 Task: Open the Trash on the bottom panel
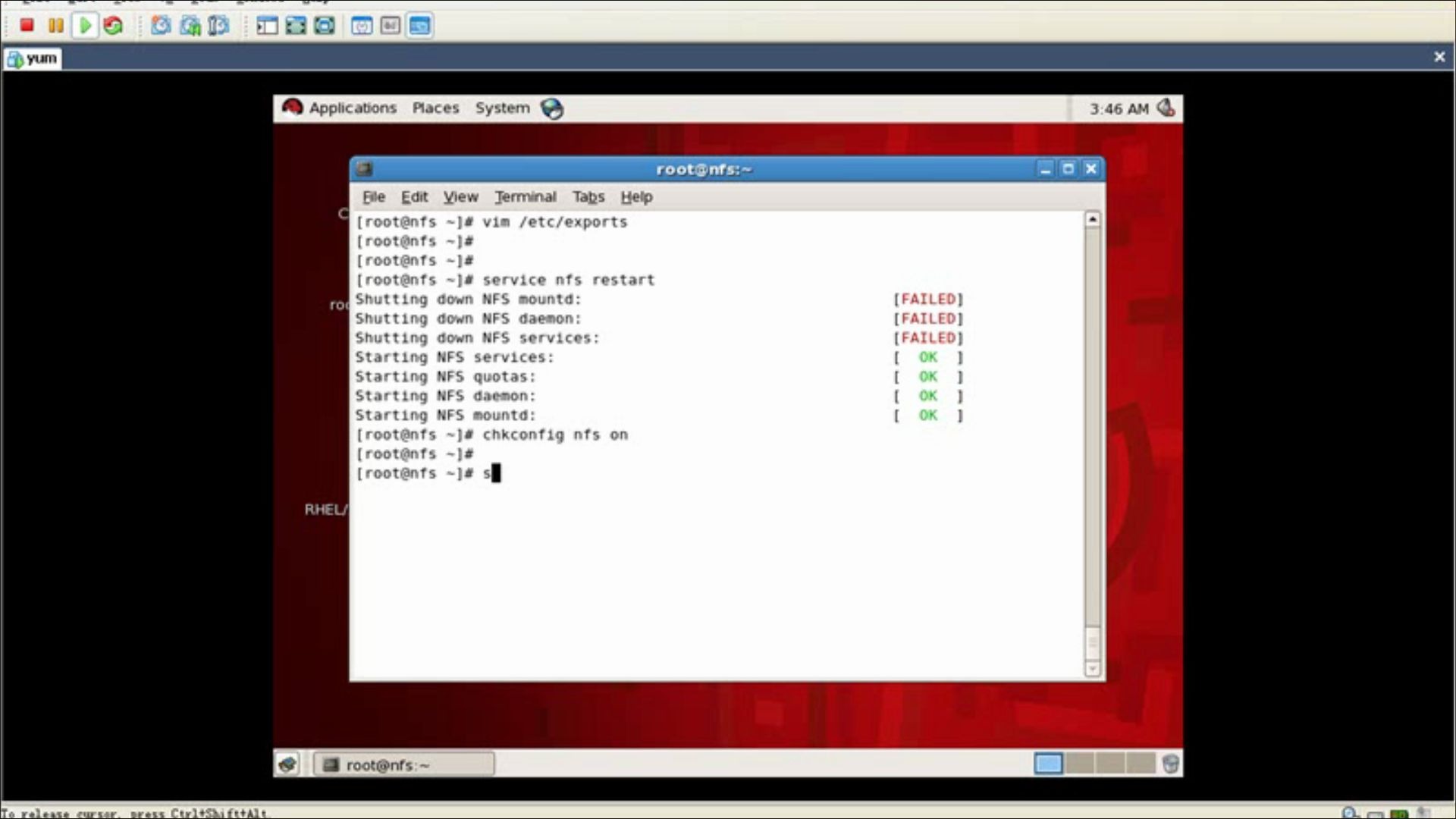[1172, 764]
